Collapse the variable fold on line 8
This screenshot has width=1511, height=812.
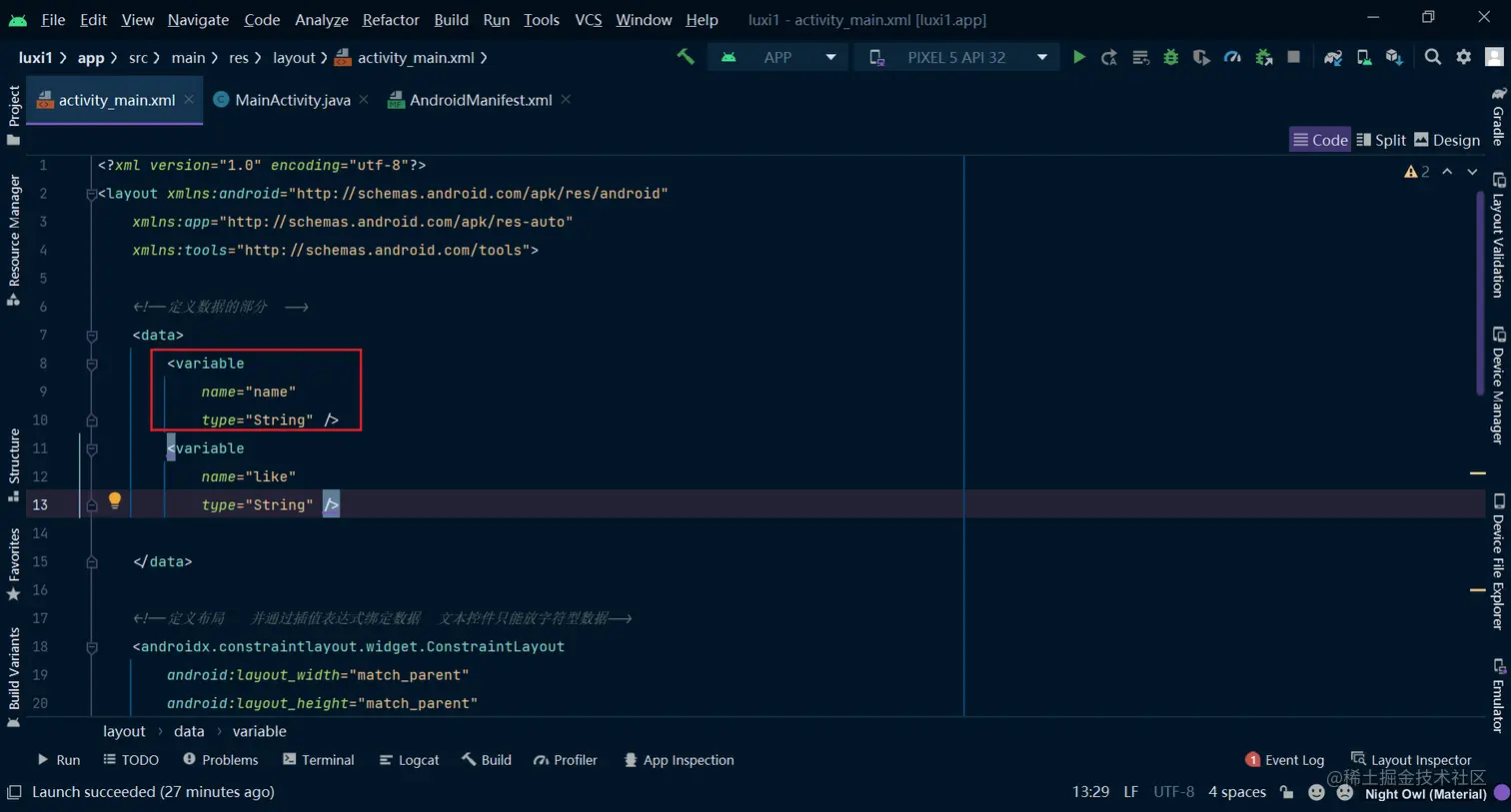click(91, 364)
